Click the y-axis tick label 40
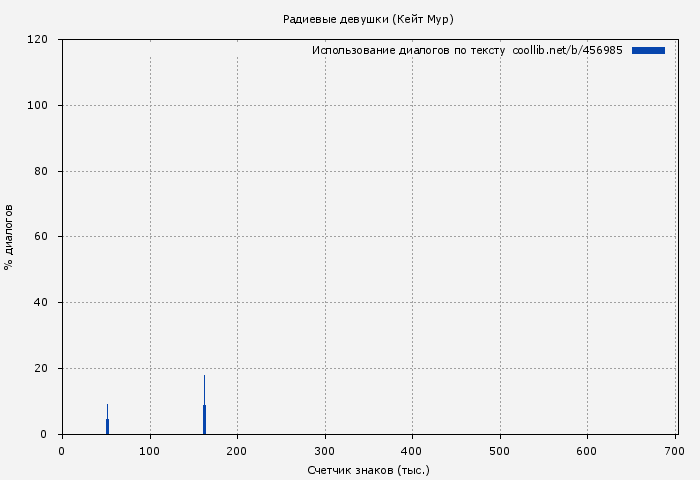Screen dimensions: 700x480 [x=42, y=303]
